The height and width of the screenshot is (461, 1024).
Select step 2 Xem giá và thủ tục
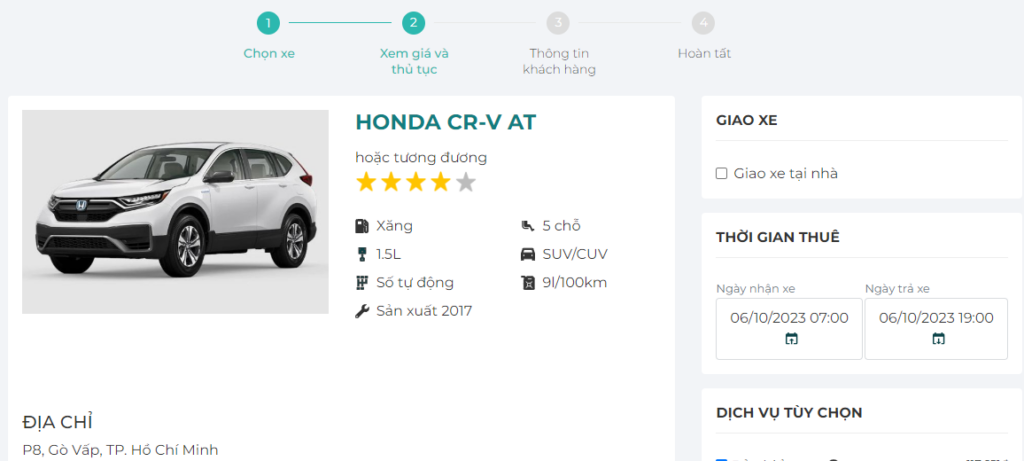(x=414, y=23)
